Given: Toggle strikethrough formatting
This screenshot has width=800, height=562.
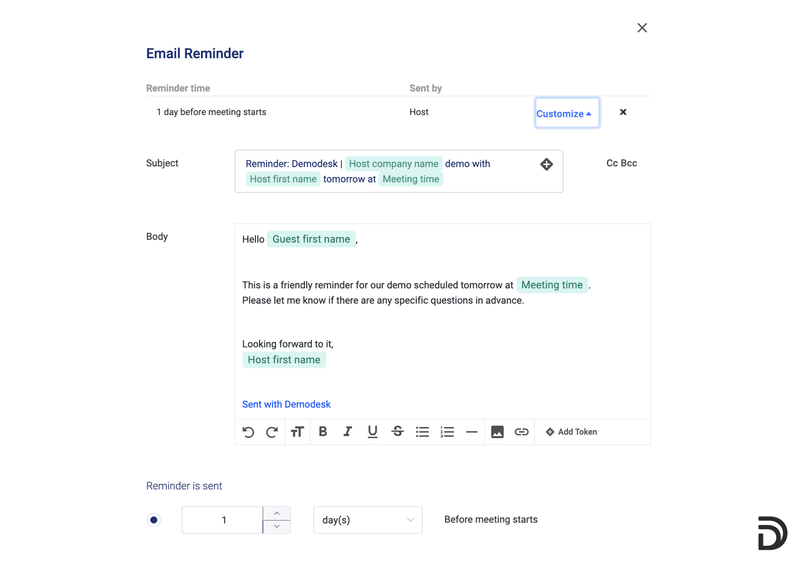Looking at the screenshot, I should pos(397,432).
